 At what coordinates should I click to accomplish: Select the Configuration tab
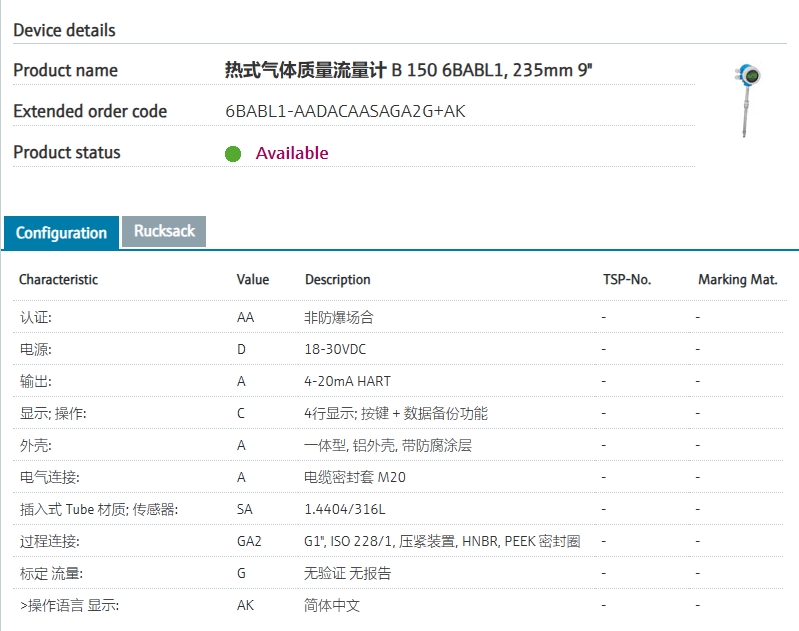(61, 233)
